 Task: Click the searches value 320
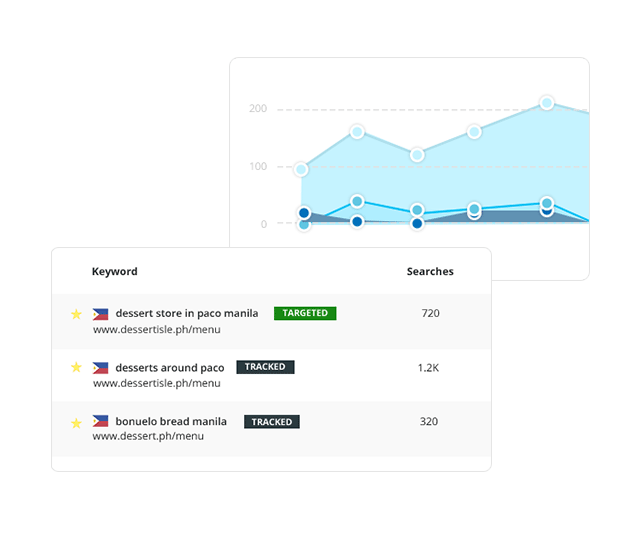pos(429,421)
